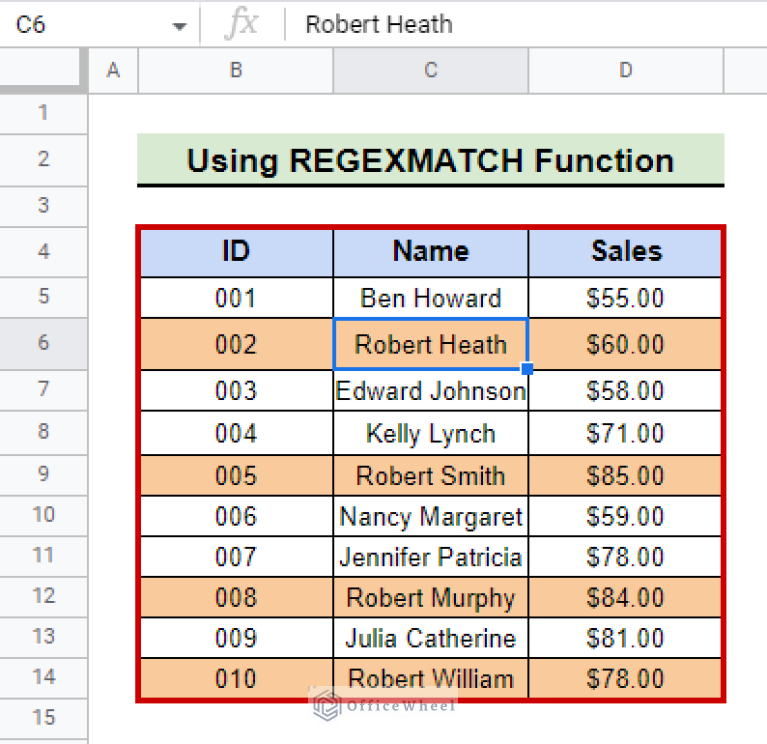Screen dimensions: 767x744
Task: Select column D header
Action: coord(625,70)
